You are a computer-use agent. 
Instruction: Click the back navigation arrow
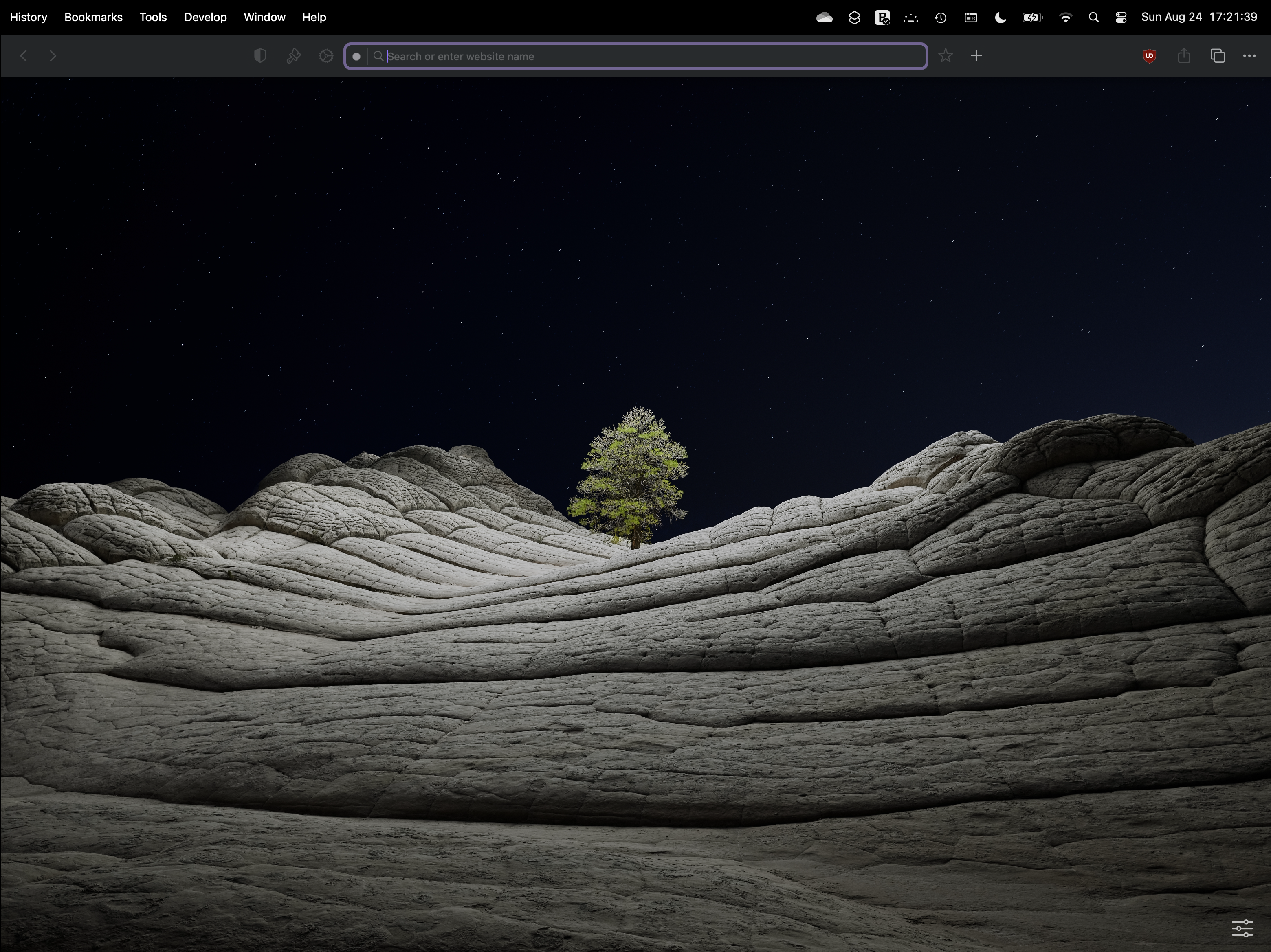(x=23, y=56)
